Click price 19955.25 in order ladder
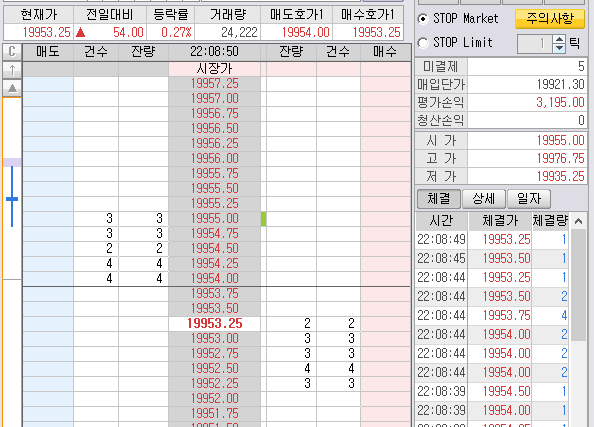The height and width of the screenshot is (427, 594). coord(214,203)
